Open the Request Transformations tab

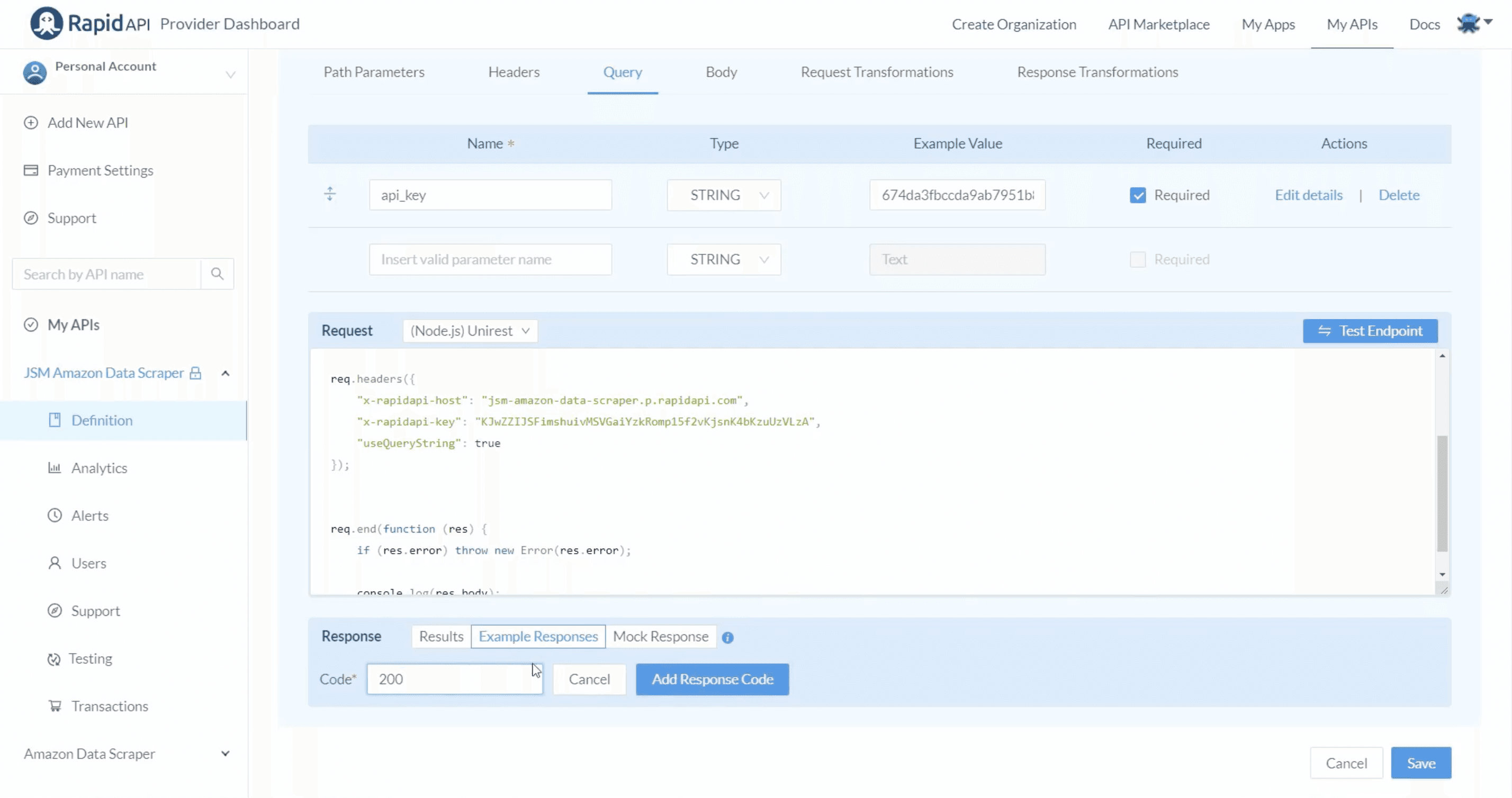pos(877,72)
